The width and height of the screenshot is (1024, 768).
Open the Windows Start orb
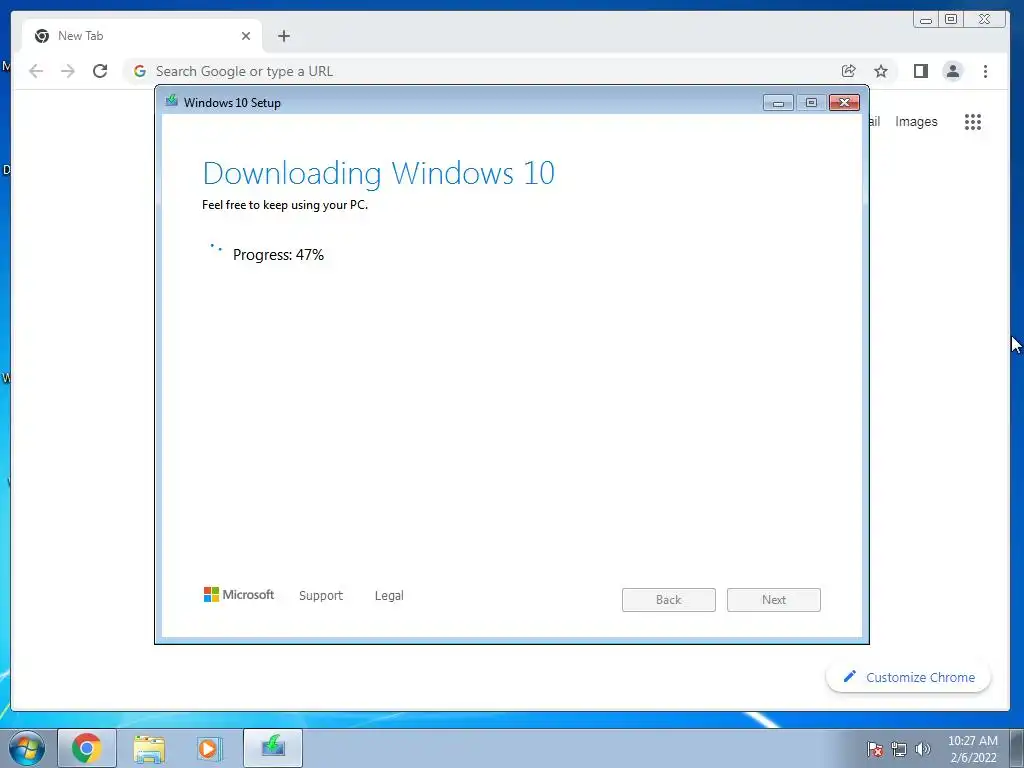coord(27,748)
